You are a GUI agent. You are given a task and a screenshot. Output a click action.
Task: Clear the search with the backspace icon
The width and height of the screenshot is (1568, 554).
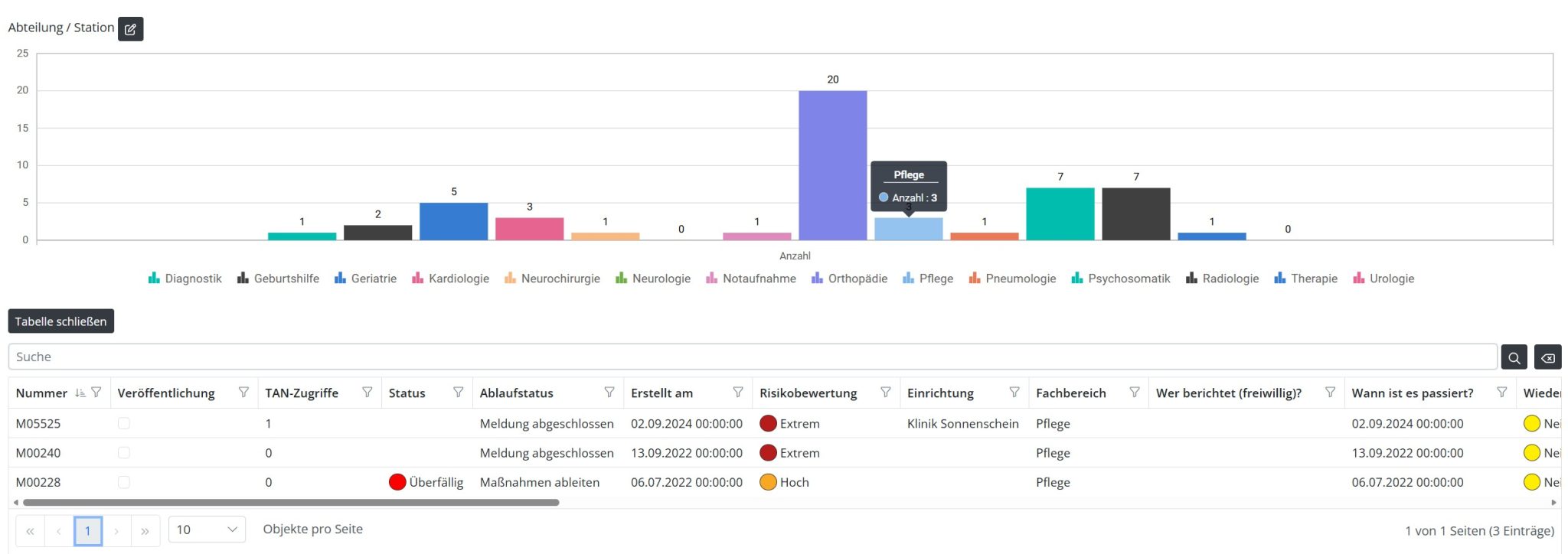coord(1547,357)
